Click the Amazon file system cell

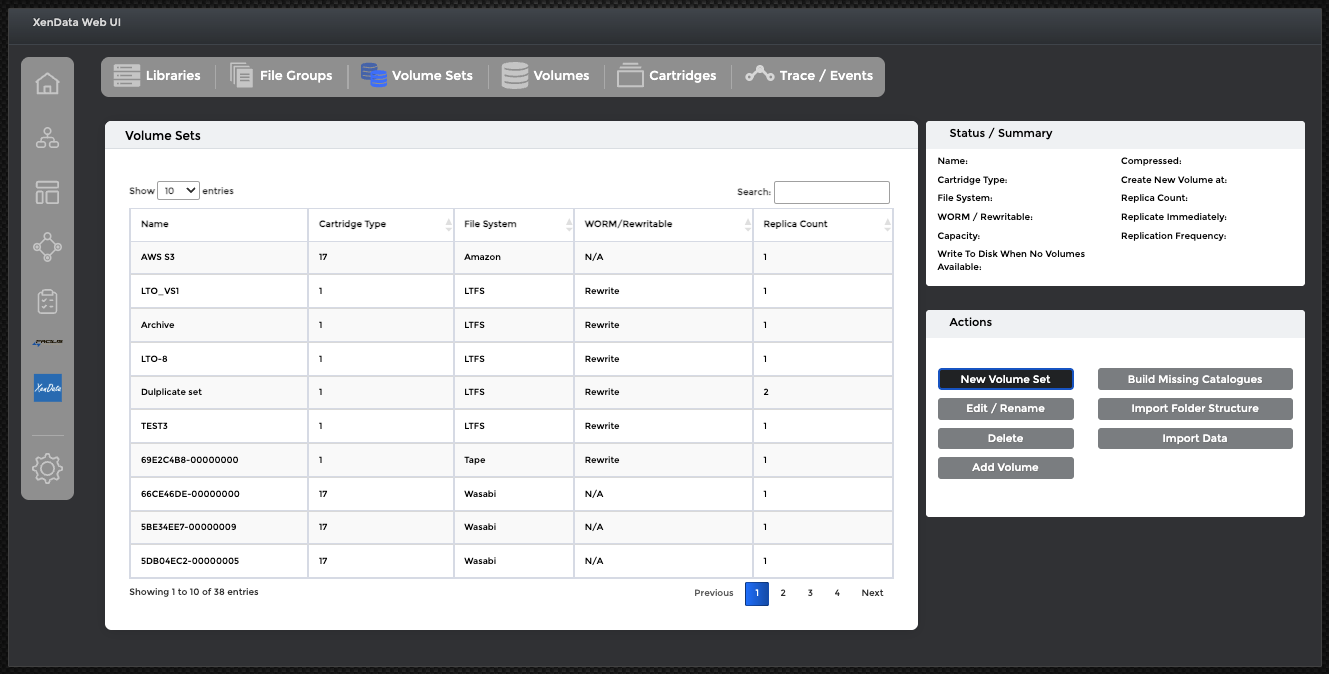pyautogui.click(x=514, y=257)
